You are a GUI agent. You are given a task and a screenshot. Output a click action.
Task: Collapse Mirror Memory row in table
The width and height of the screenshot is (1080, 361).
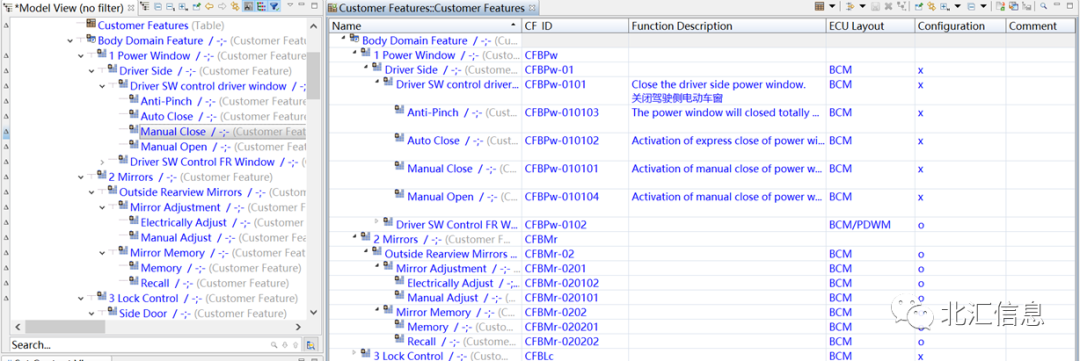(x=377, y=310)
